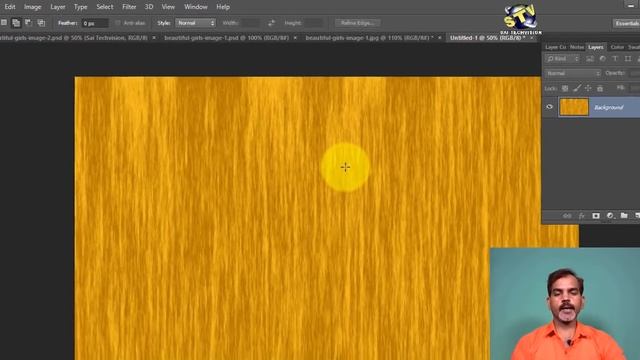This screenshot has width=640, height=360.
Task: Filter layers by shape layers icon
Action: coord(628,59)
